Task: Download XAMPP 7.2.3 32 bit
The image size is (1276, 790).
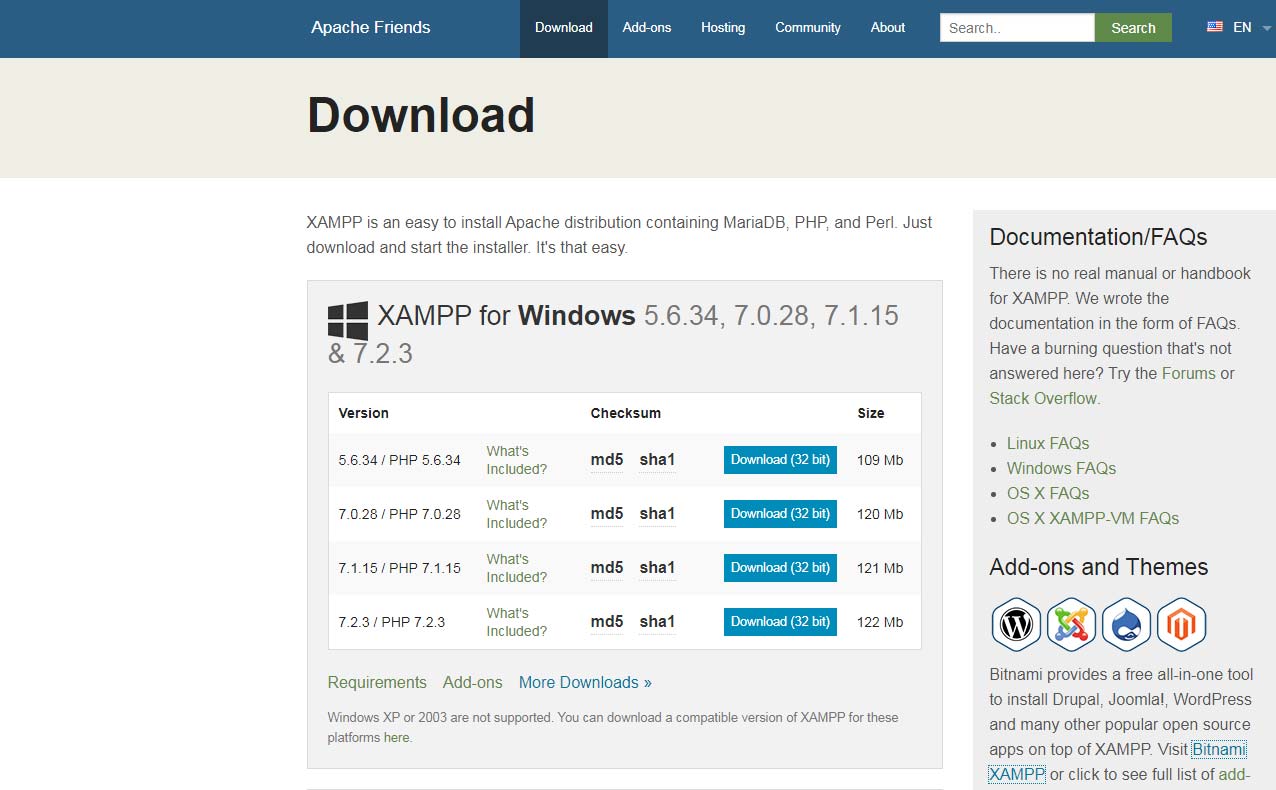Action: (780, 622)
